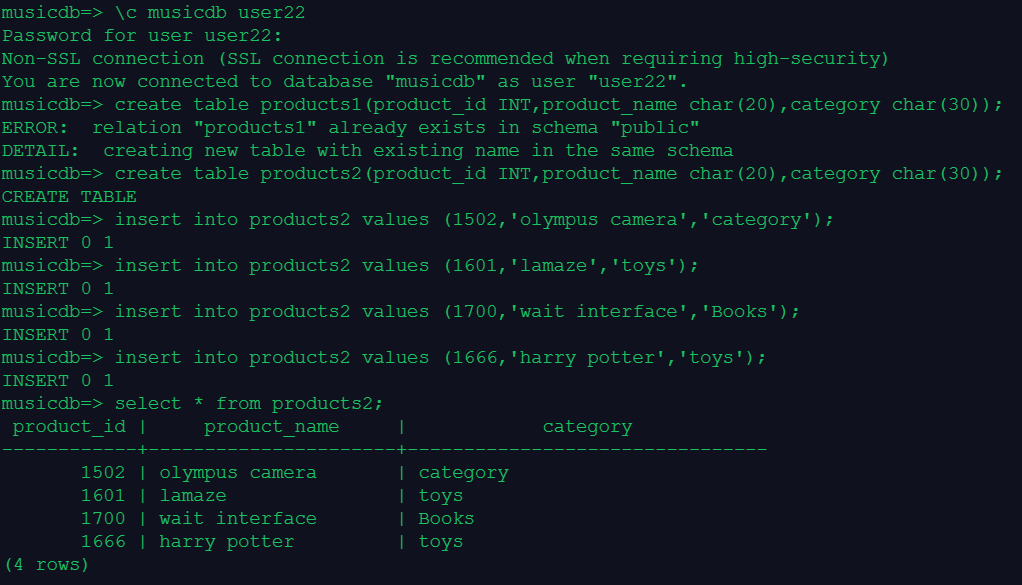
Task: Click the DETAIL message line
Action: (367, 150)
